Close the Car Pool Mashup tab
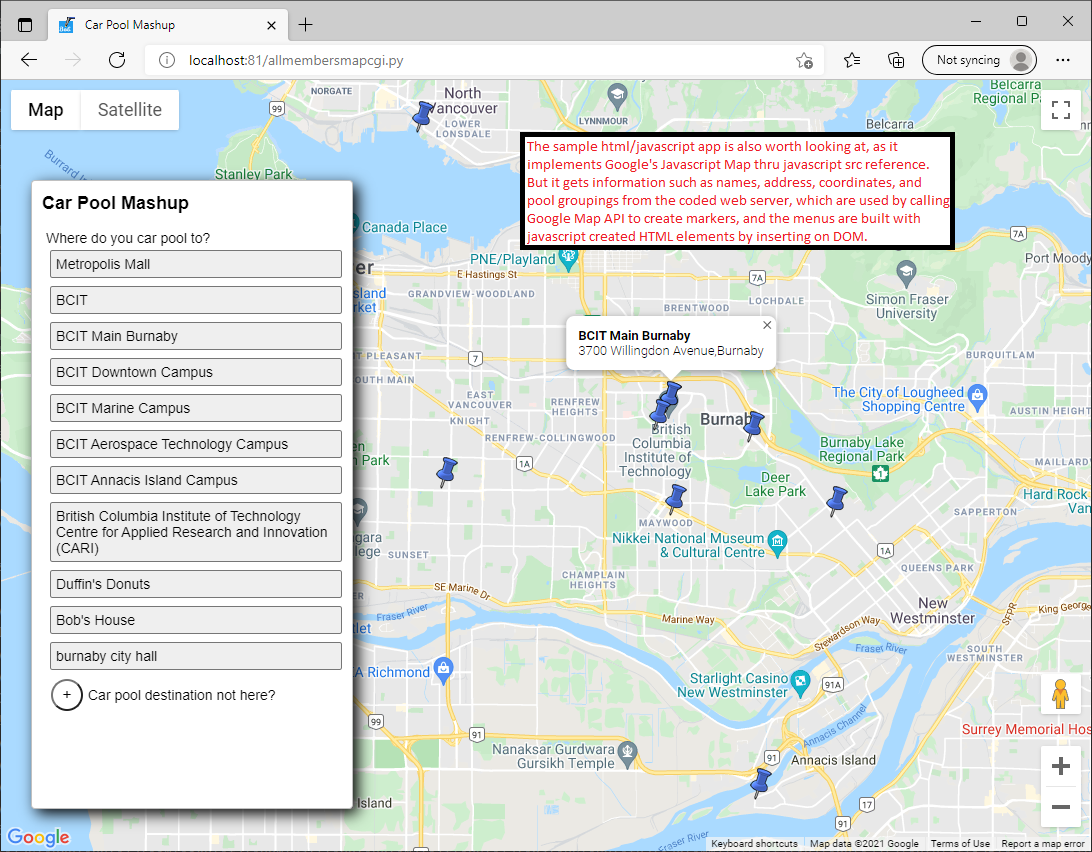Screen dimensions: 1092x852 pyautogui.click(x=272, y=25)
